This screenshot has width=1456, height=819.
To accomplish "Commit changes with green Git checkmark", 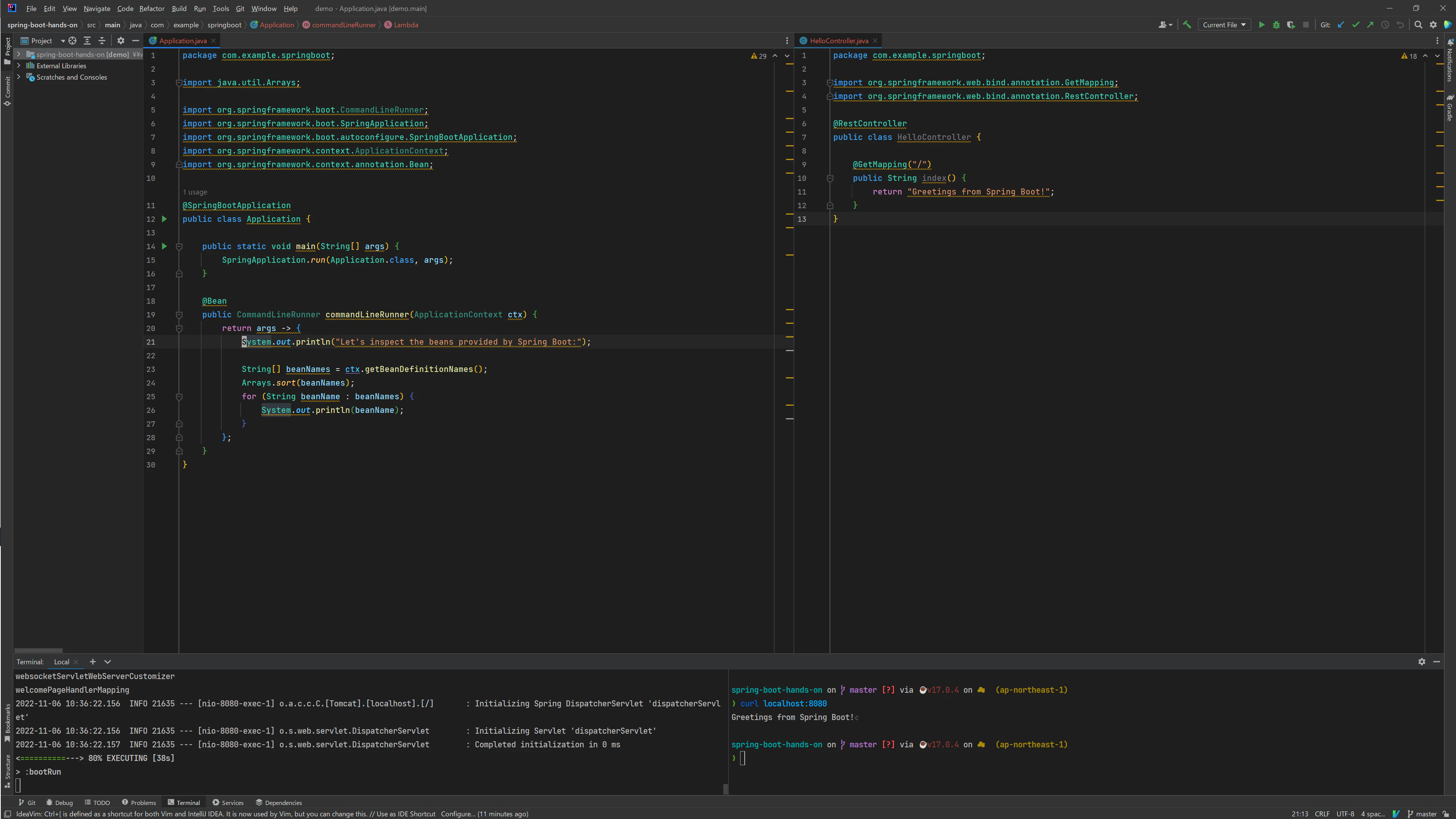I will 1356,24.
